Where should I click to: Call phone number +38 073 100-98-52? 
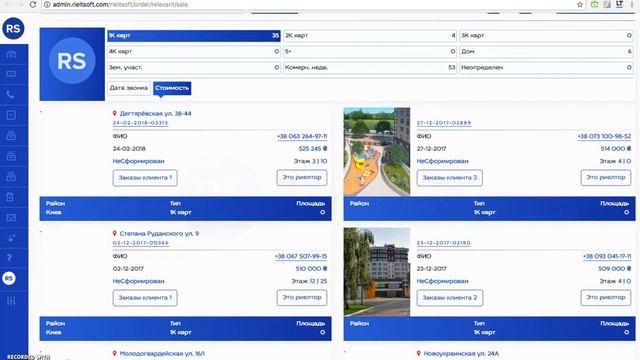tap(604, 136)
